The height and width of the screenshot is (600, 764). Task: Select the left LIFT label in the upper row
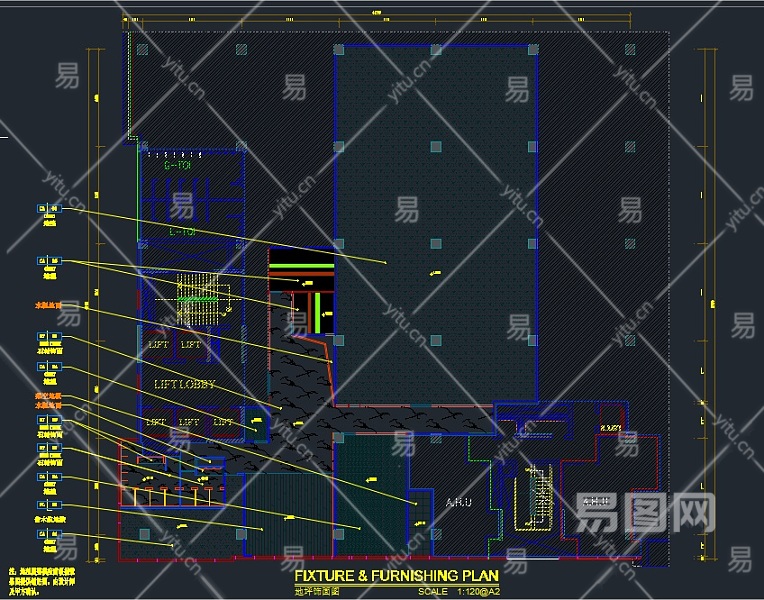coord(158,345)
